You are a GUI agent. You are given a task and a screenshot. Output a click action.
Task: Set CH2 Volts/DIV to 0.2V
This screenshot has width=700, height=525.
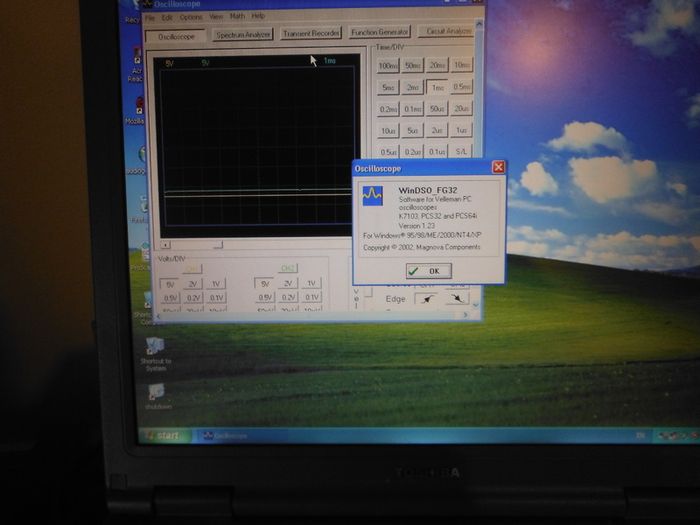click(288, 297)
